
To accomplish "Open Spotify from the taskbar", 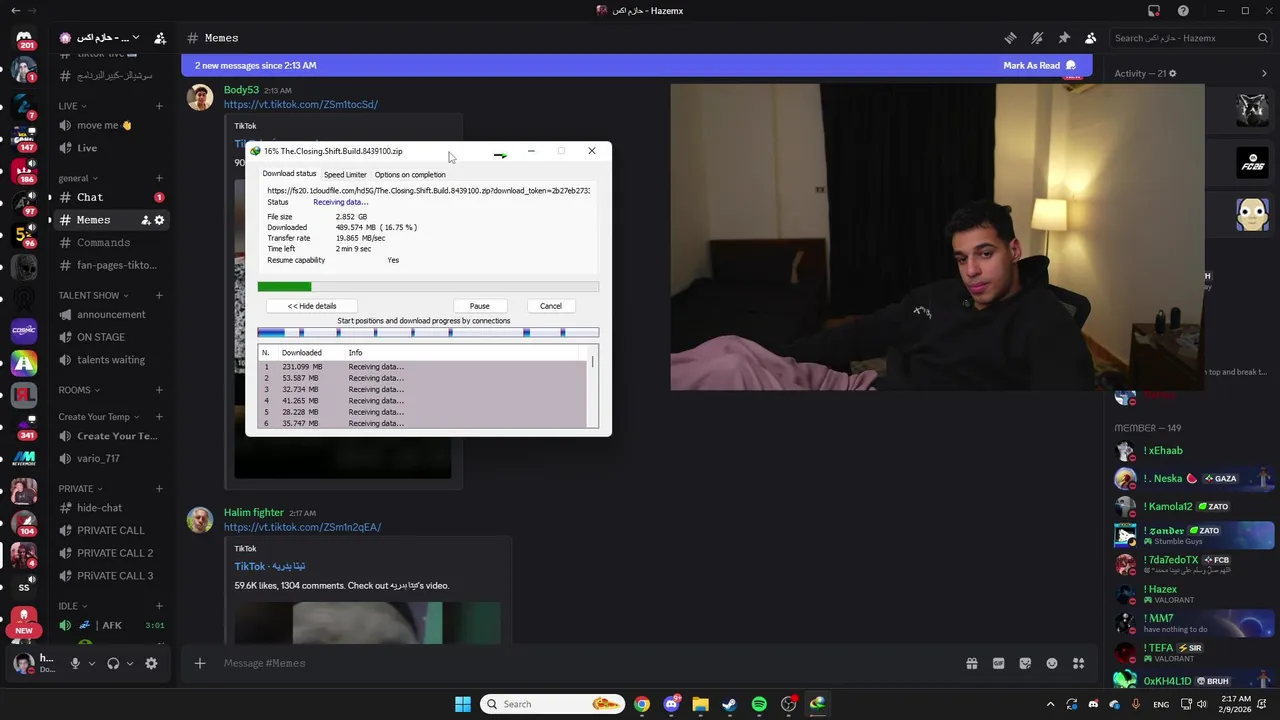I will (x=759, y=704).
